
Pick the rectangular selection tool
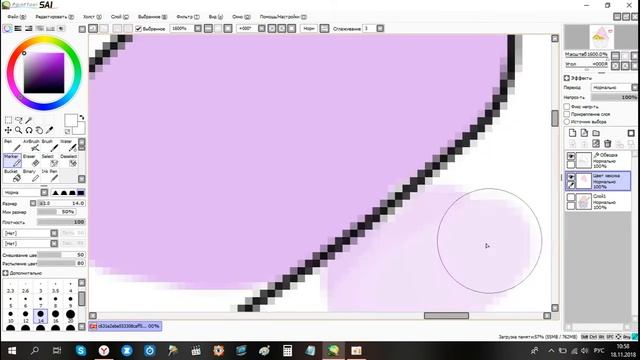pos(8,120)
